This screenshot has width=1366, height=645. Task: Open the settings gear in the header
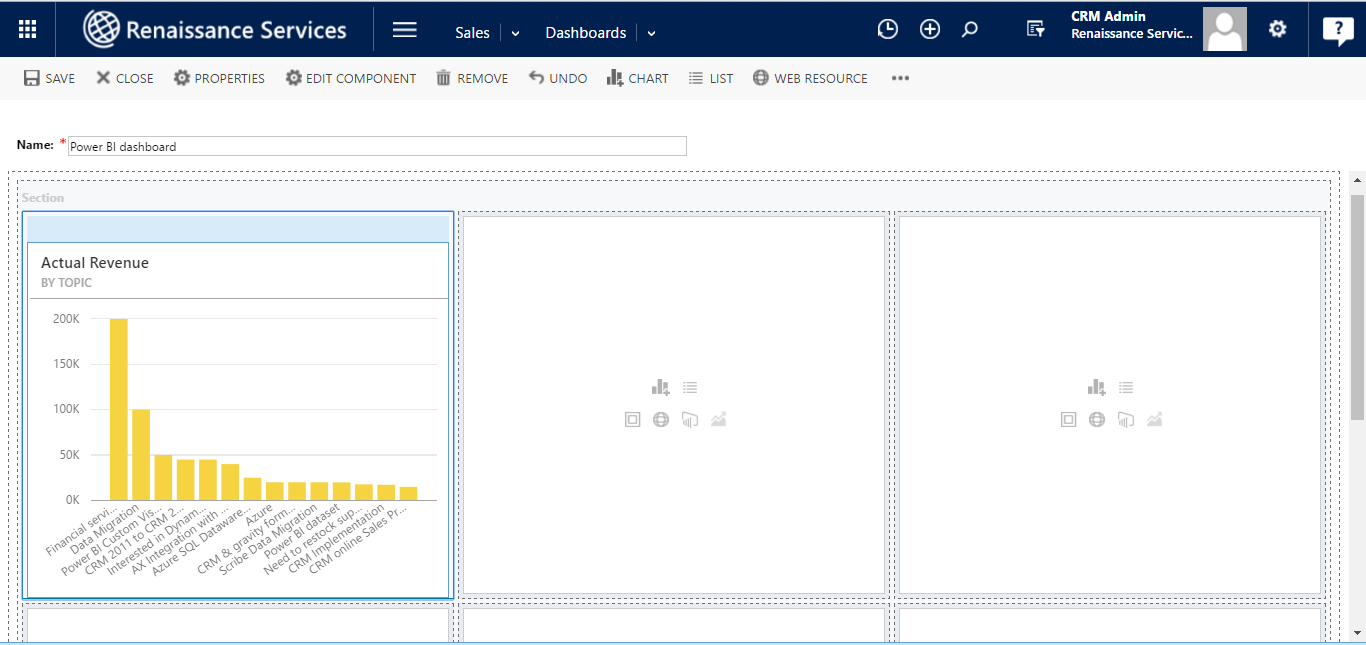click(x=1277, y=29)
